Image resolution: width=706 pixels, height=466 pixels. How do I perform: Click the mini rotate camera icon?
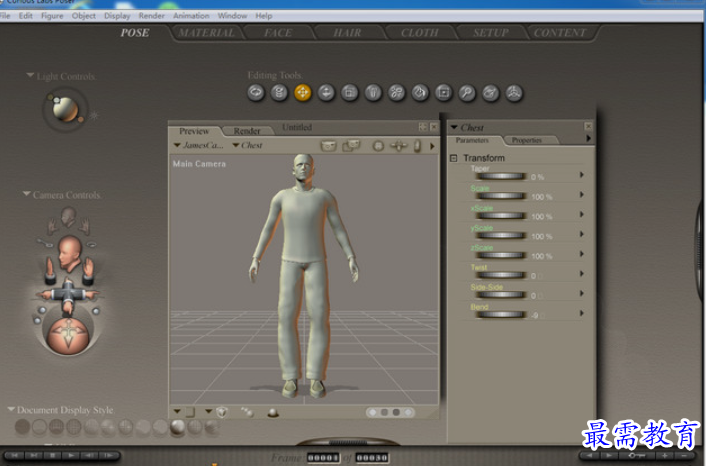pyautogui.click(x=378, y=146)
